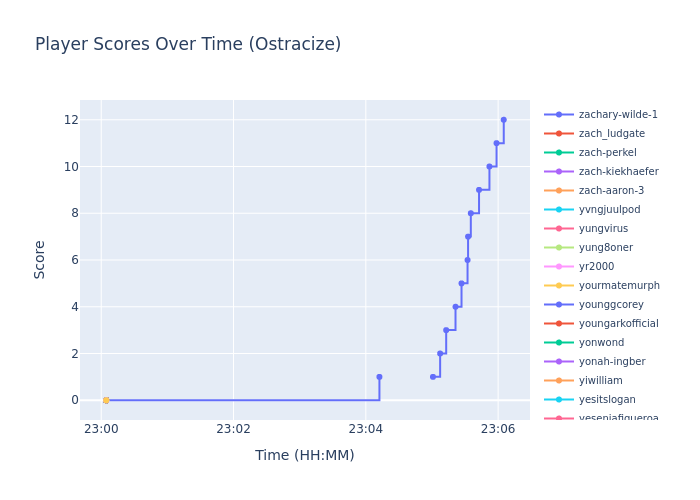Click the yesitslogan legend label
Screen dimensions: 700x500
pyautogui.click(x=605, y=400)
